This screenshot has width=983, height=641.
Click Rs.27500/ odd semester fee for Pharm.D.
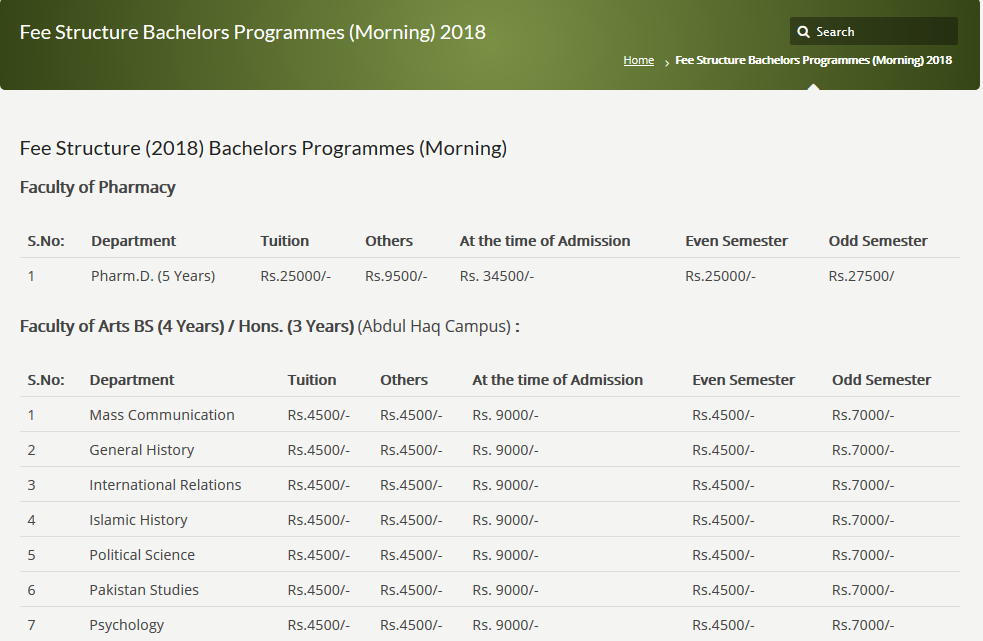(x=861, y=276)
